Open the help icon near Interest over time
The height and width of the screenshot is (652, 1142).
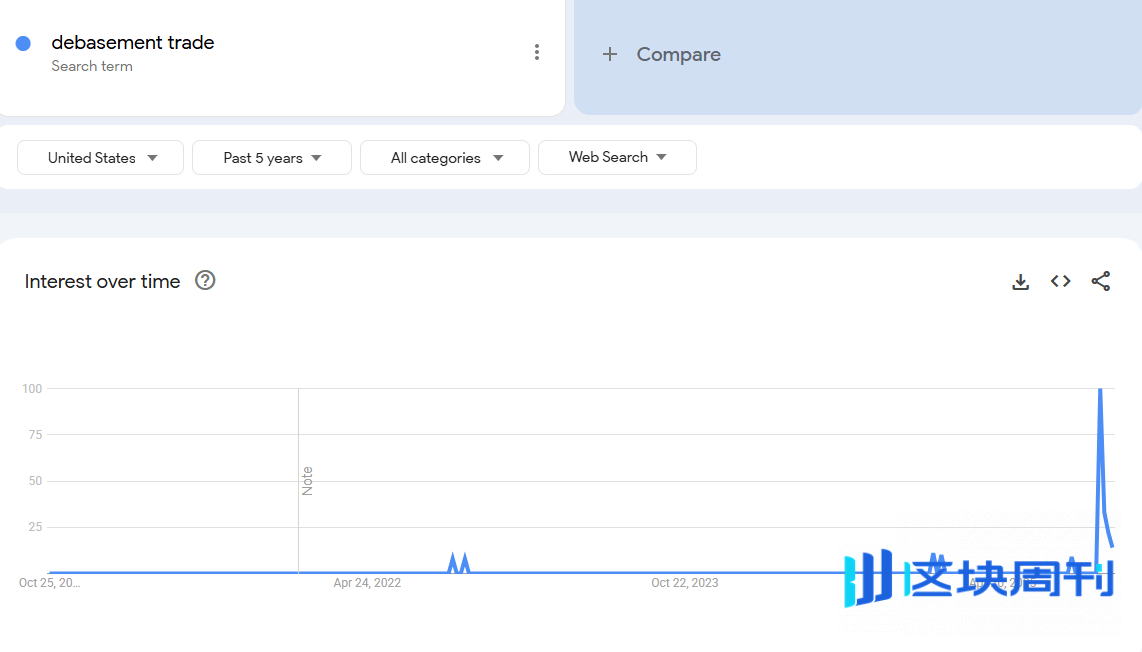coord(205,281)
